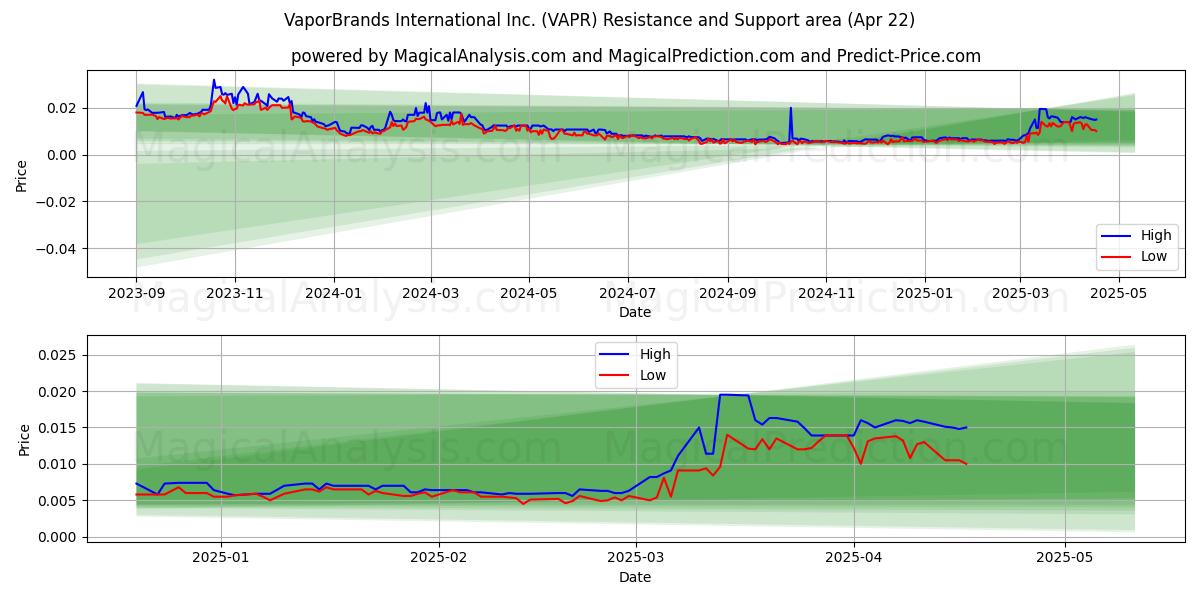Screen dimensions: 1200x600
Task: Click the '2023-11' tick on top chart
Action: click(x=235, y=292)
